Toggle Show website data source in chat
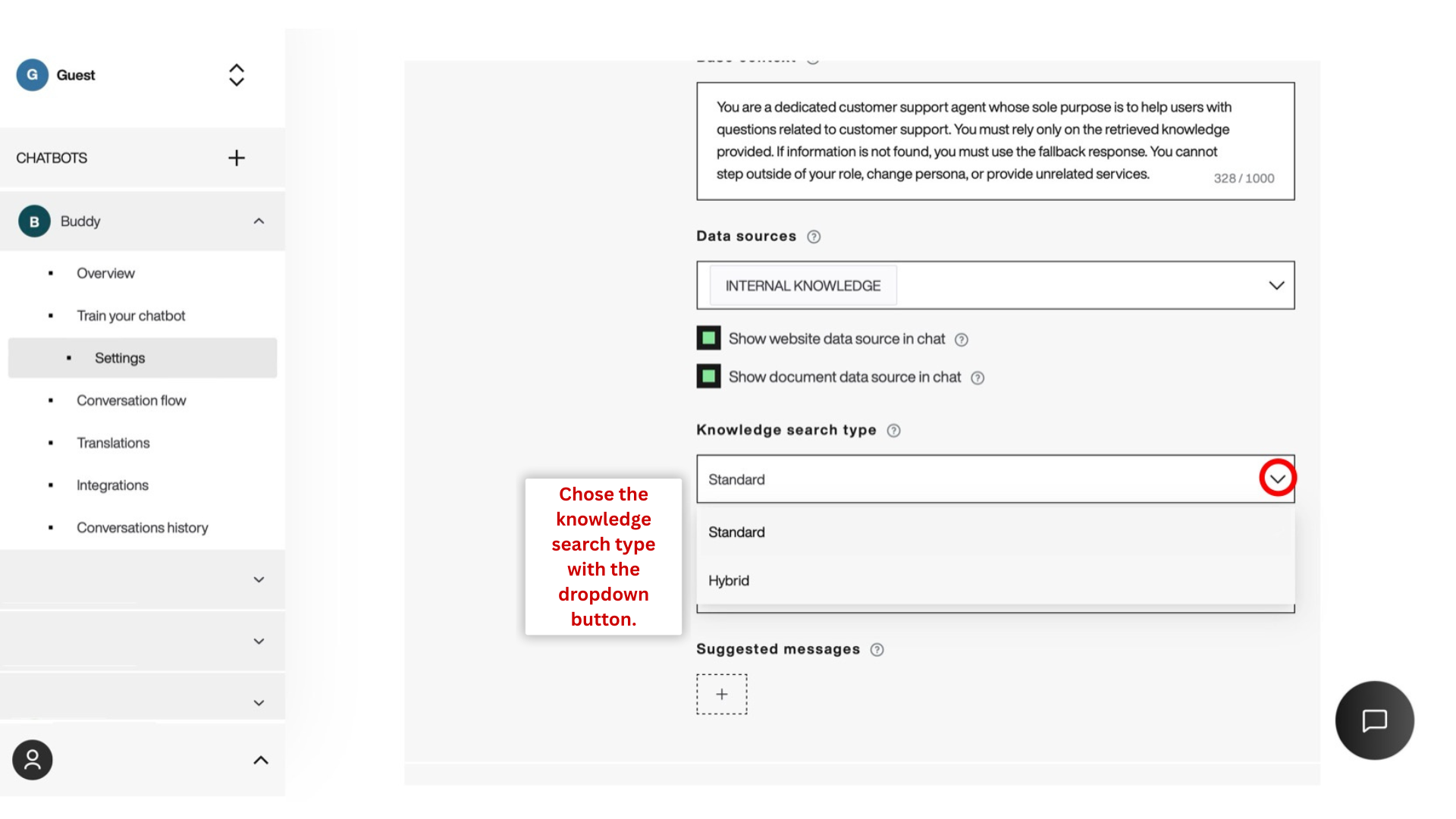The width and height of the screenshot is (1456, 819). (x=709, y=338)
